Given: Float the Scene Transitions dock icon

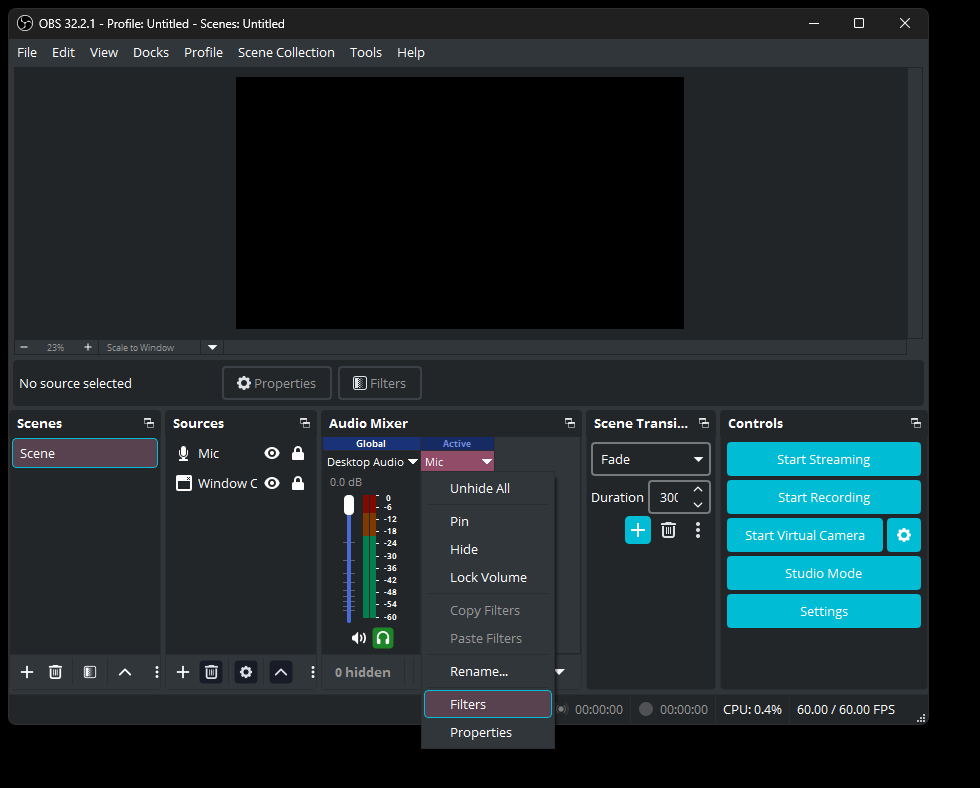Looking at the screenshot, I should tap(704, 423).
